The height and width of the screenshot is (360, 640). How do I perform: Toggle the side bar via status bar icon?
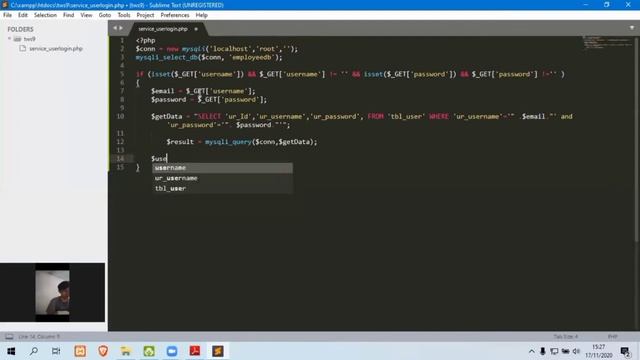9,337
